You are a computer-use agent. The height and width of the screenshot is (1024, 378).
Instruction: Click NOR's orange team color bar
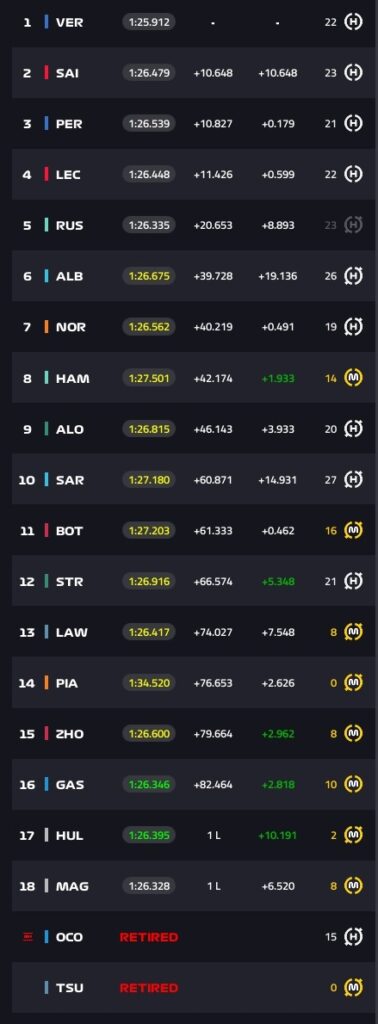(46, 327)
